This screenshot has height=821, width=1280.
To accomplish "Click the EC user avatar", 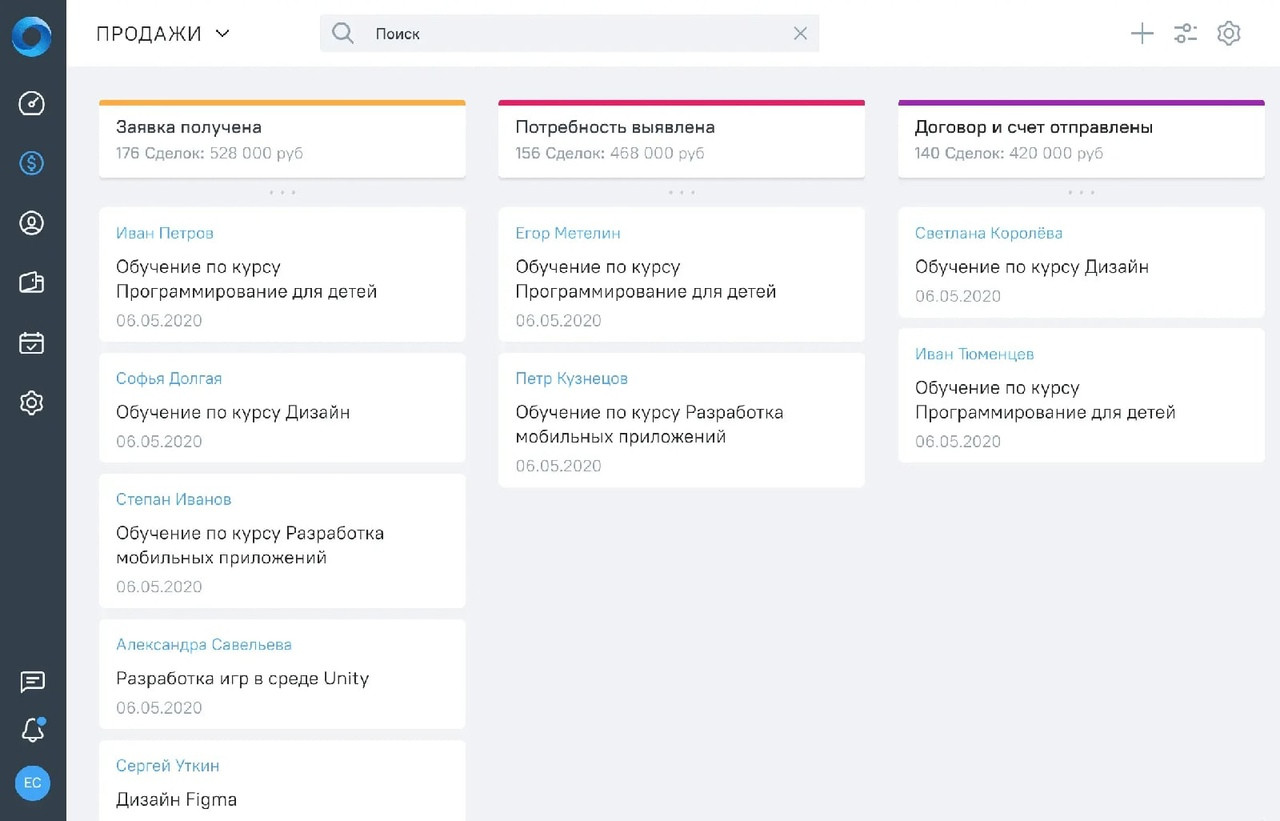I will tap(32, 783).
